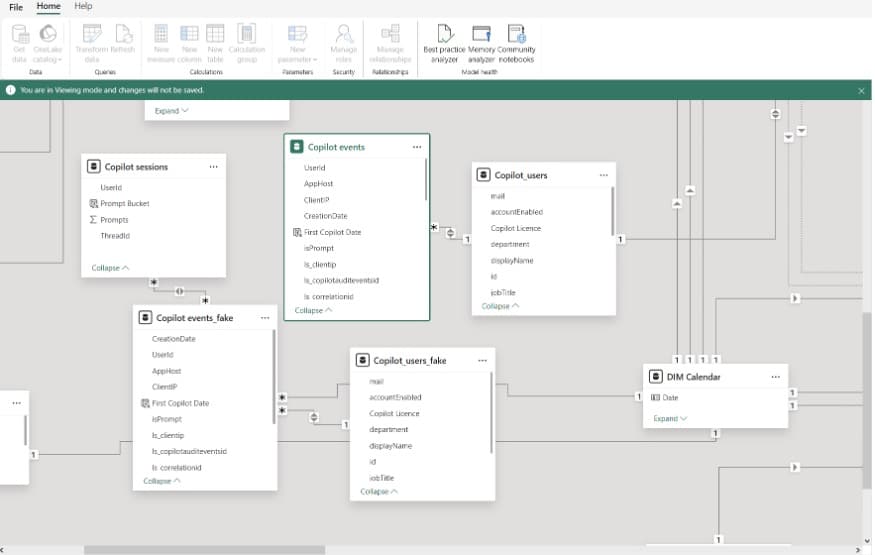This screenshot has width=875, height=555.
Task: Select the Prompt Bucket field
Action: 124,204
